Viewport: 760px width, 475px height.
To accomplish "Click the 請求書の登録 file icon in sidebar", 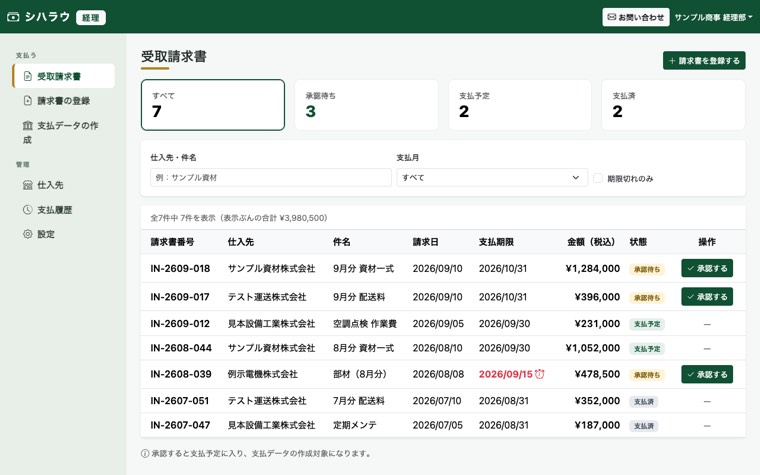I will pyautogui.click(x=28, y=100).
